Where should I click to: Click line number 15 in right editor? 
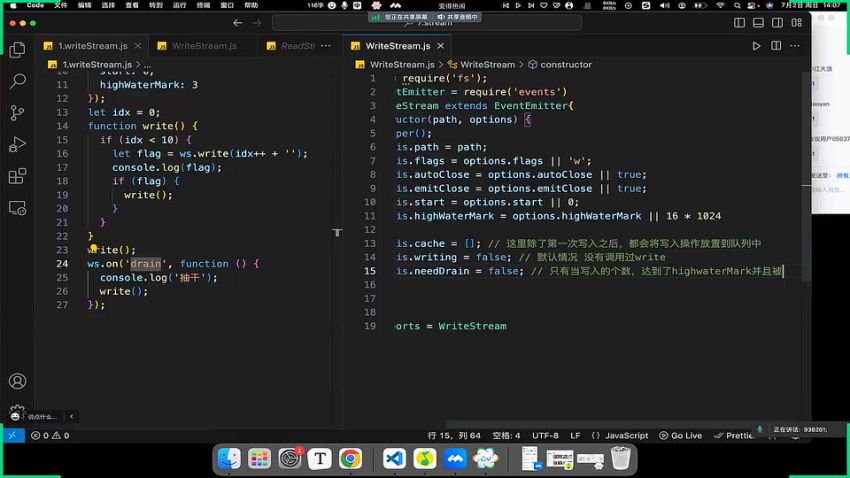click(x=370, y=270)
